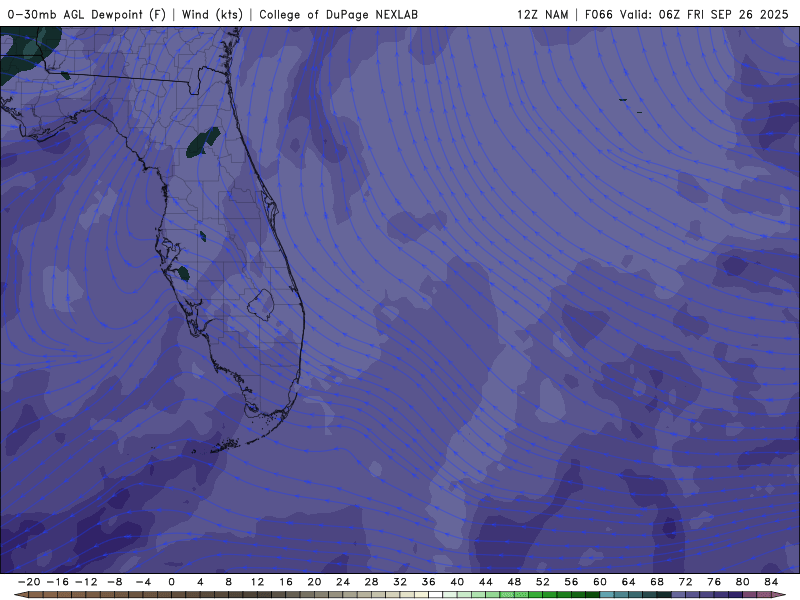Click the "12Z NAM" model run label
This screenshot has width=800, height=600.
point(542,14)
